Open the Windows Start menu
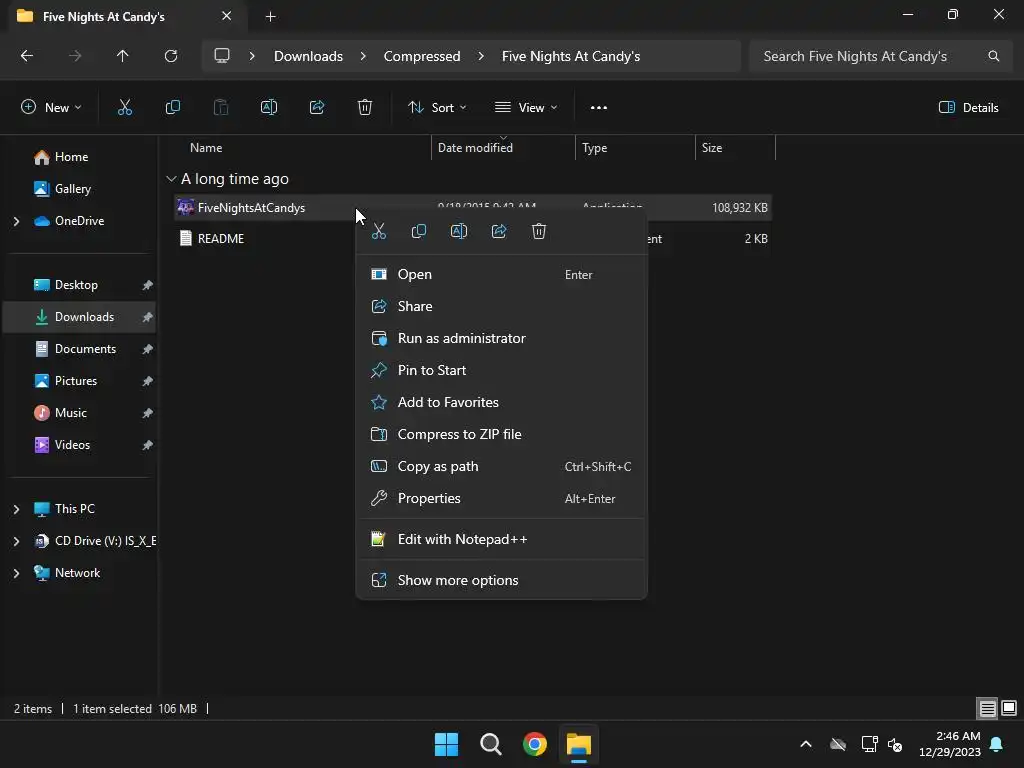Image resolution: width=1024 pixels, height=768 pixels. [x=447, y=744]
